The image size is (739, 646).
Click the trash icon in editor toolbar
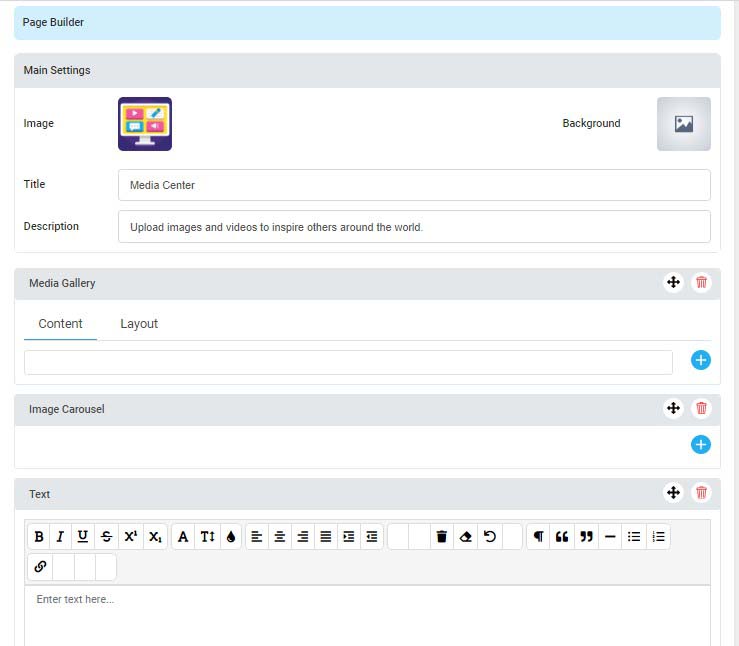click(442, 536)
